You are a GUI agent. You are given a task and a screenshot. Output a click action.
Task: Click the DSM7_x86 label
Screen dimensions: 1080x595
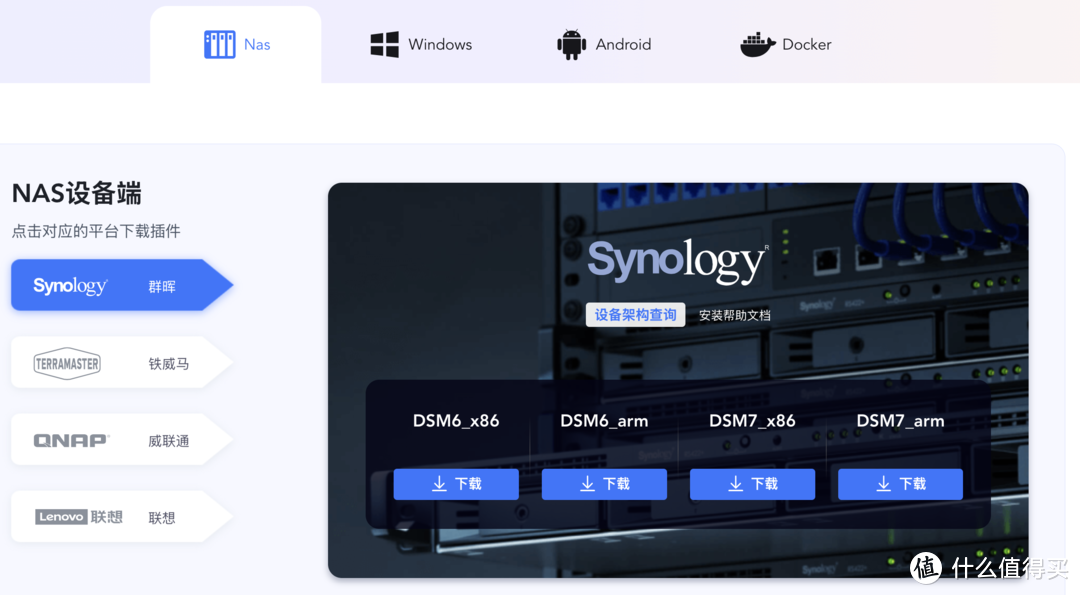click(x=752, y=421)
